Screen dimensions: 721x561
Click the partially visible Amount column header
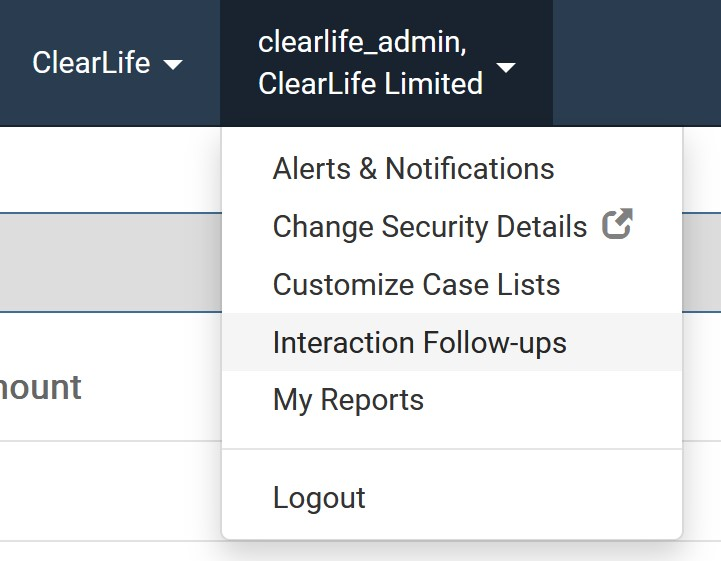coord(40,387)
